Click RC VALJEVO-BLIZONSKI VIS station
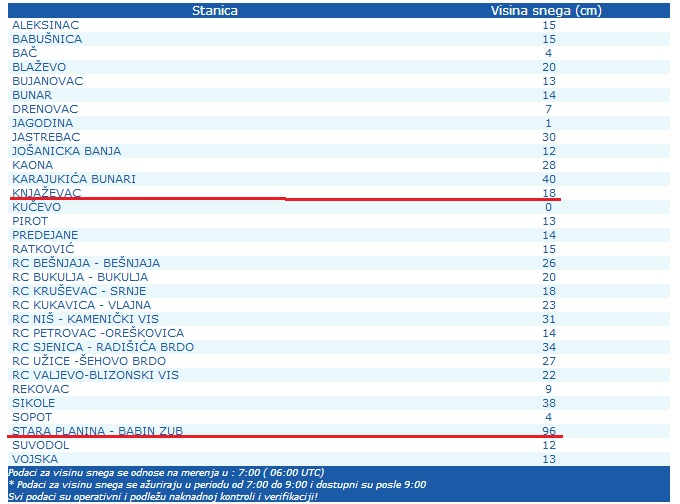The image size is (680, 504). 95,375
